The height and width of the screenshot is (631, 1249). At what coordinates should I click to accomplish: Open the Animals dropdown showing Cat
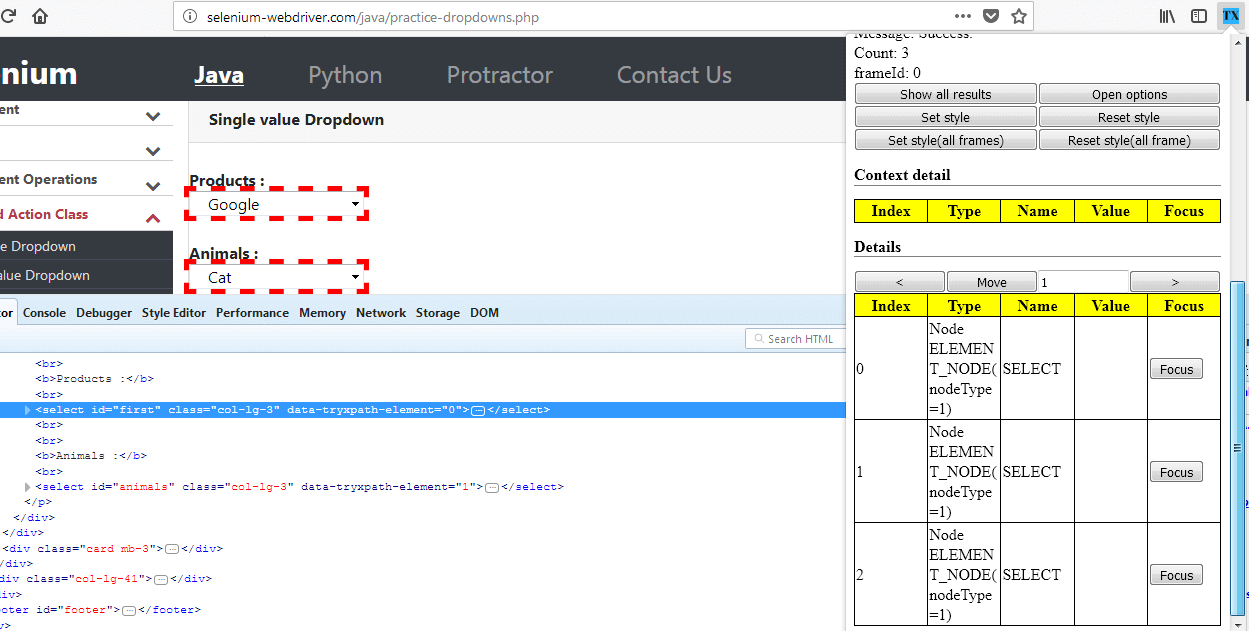tap(276, 277)
